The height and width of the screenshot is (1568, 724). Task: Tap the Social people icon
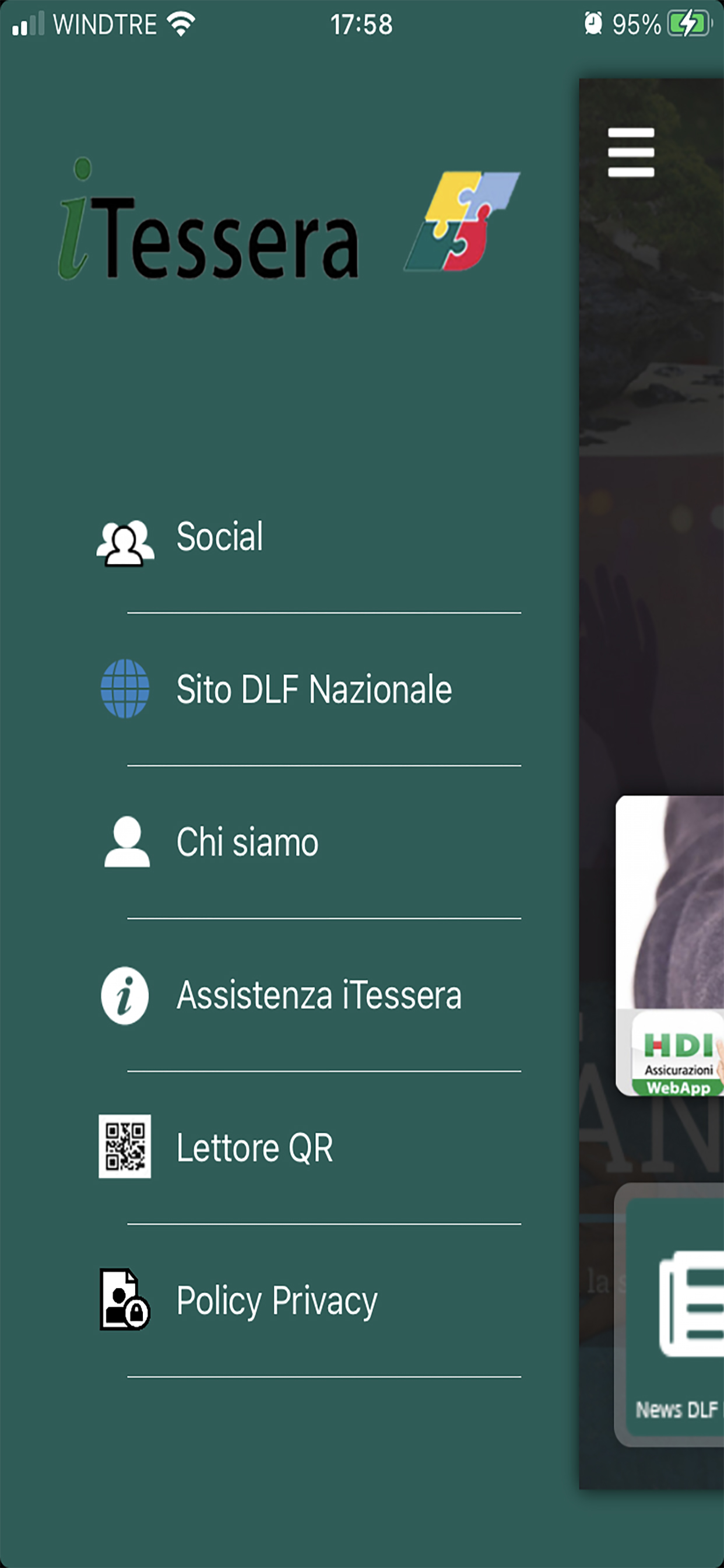coord(125,543)
